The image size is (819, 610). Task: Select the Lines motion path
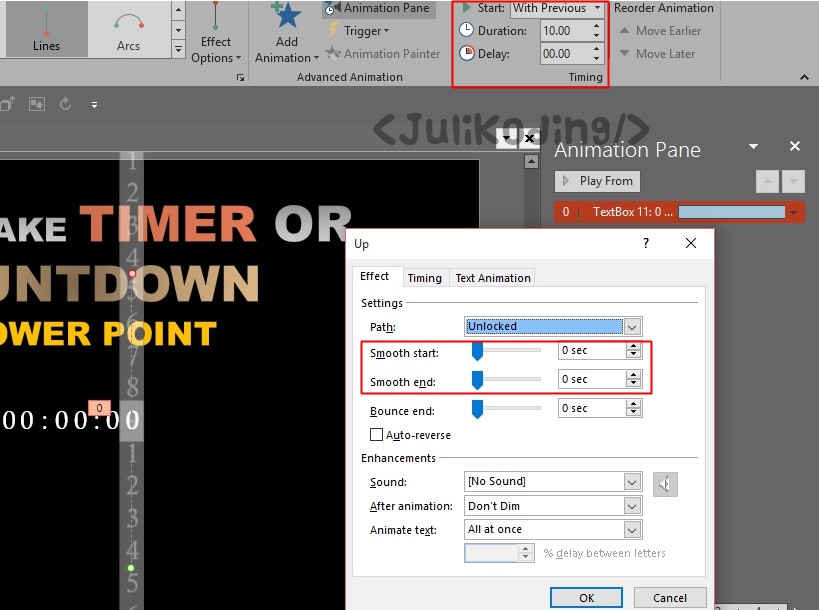click(x=46, y=29)
